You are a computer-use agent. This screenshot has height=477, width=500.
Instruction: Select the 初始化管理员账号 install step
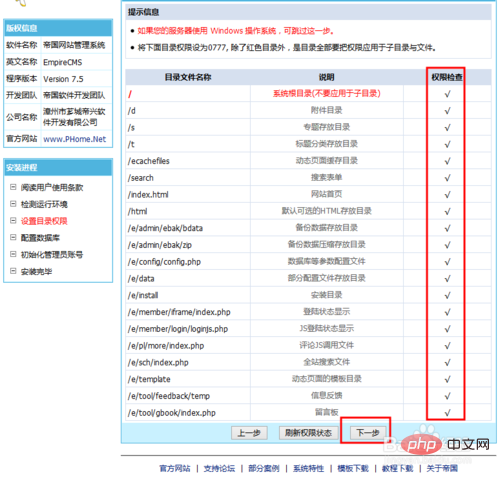(52, 255)
